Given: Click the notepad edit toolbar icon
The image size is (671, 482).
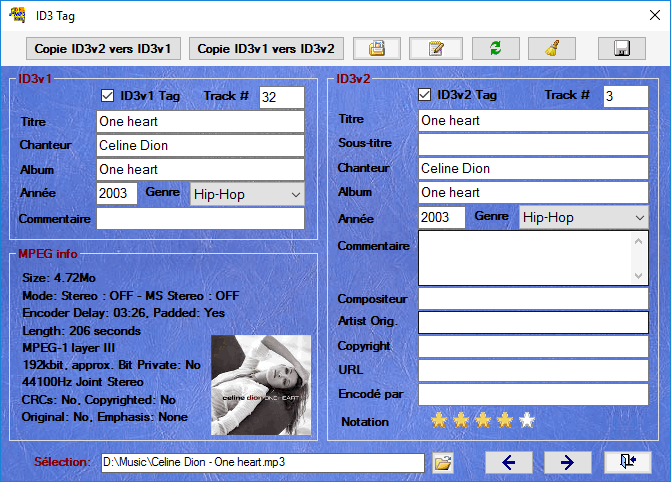Looking at the screenshot, I should [x=436, y=48].
